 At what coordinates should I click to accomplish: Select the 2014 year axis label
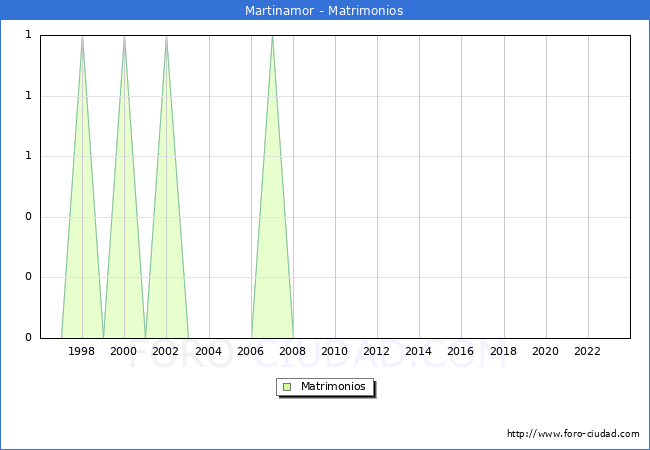pyautogui.click(x=418, y=351)
